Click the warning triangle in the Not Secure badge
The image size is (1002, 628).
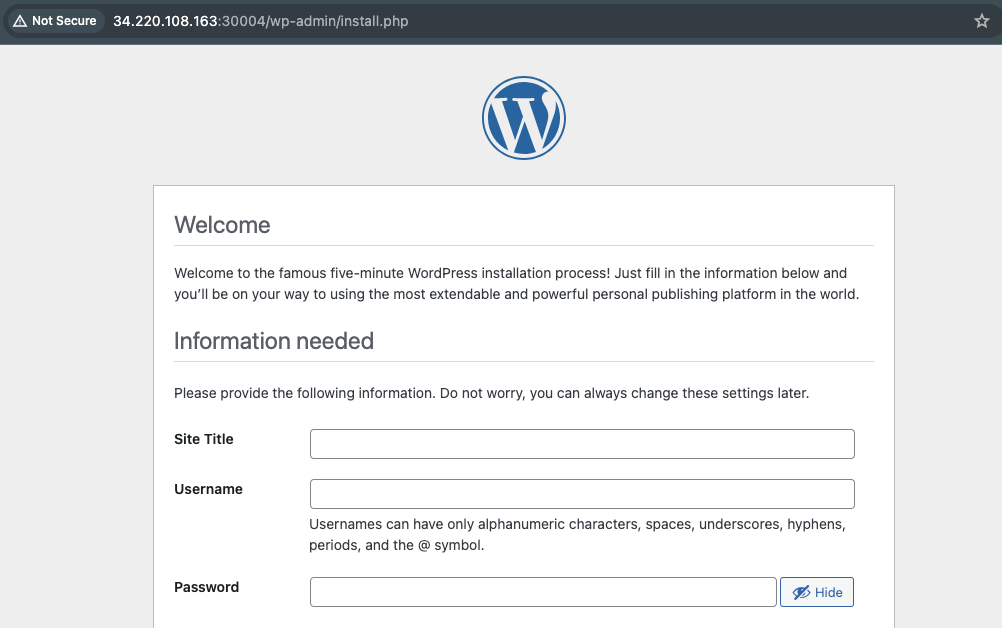[20, 20]
